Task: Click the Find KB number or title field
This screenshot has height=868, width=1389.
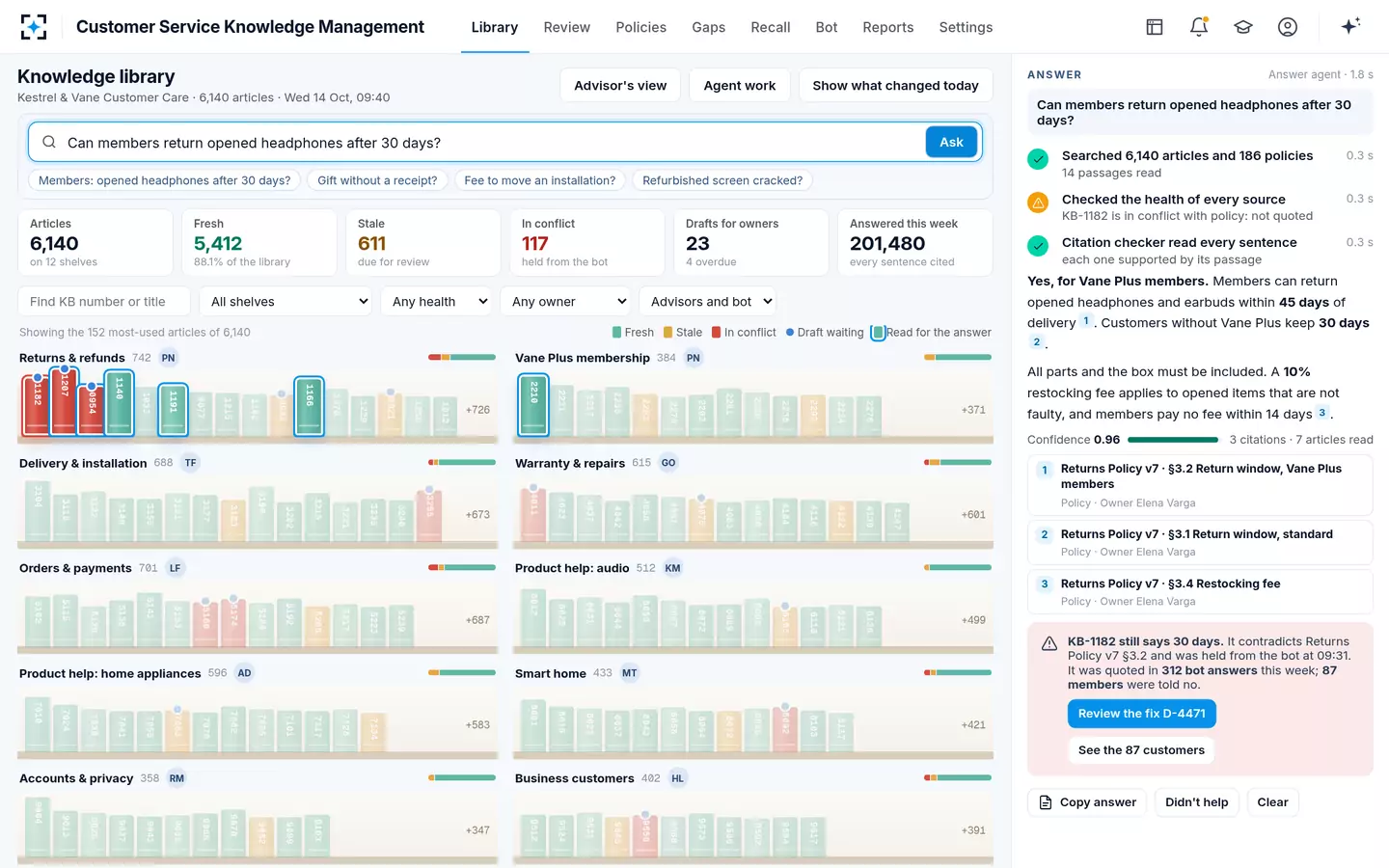Action: click(x=103, y=301)
